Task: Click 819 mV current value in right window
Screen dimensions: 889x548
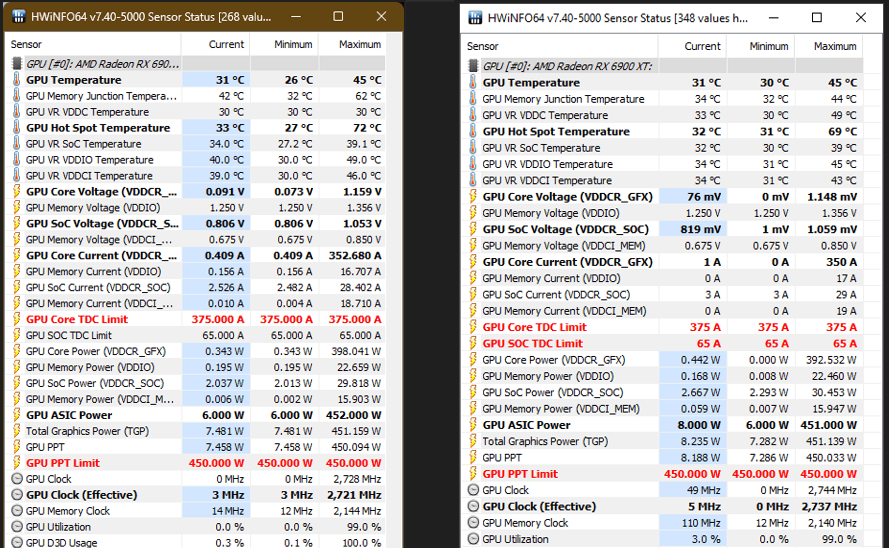Action: (701, 229)
